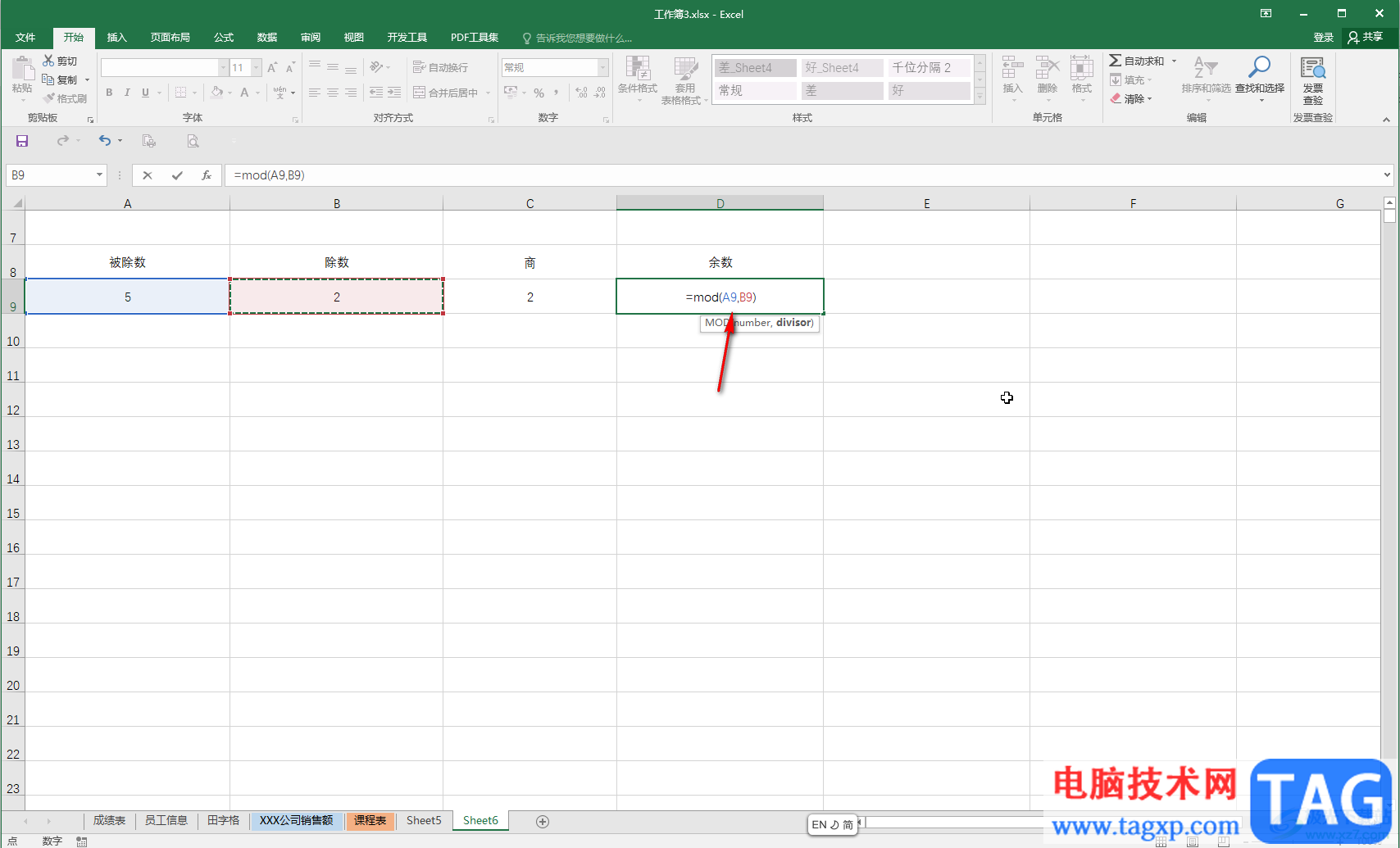Open the font size dropdown

[257, 67]
